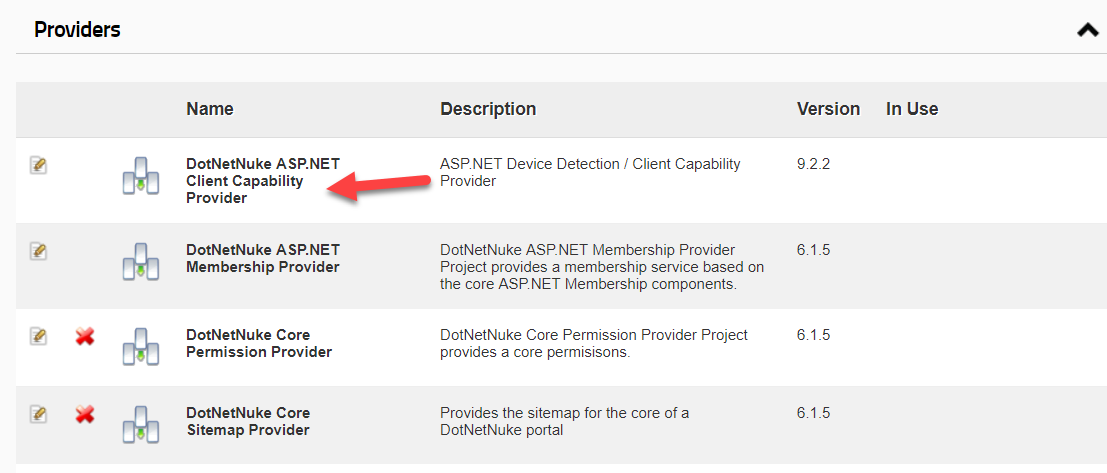Edit the Core Permission Provider entry
This screenshot has height=473, width=1107.
[38, 337]
